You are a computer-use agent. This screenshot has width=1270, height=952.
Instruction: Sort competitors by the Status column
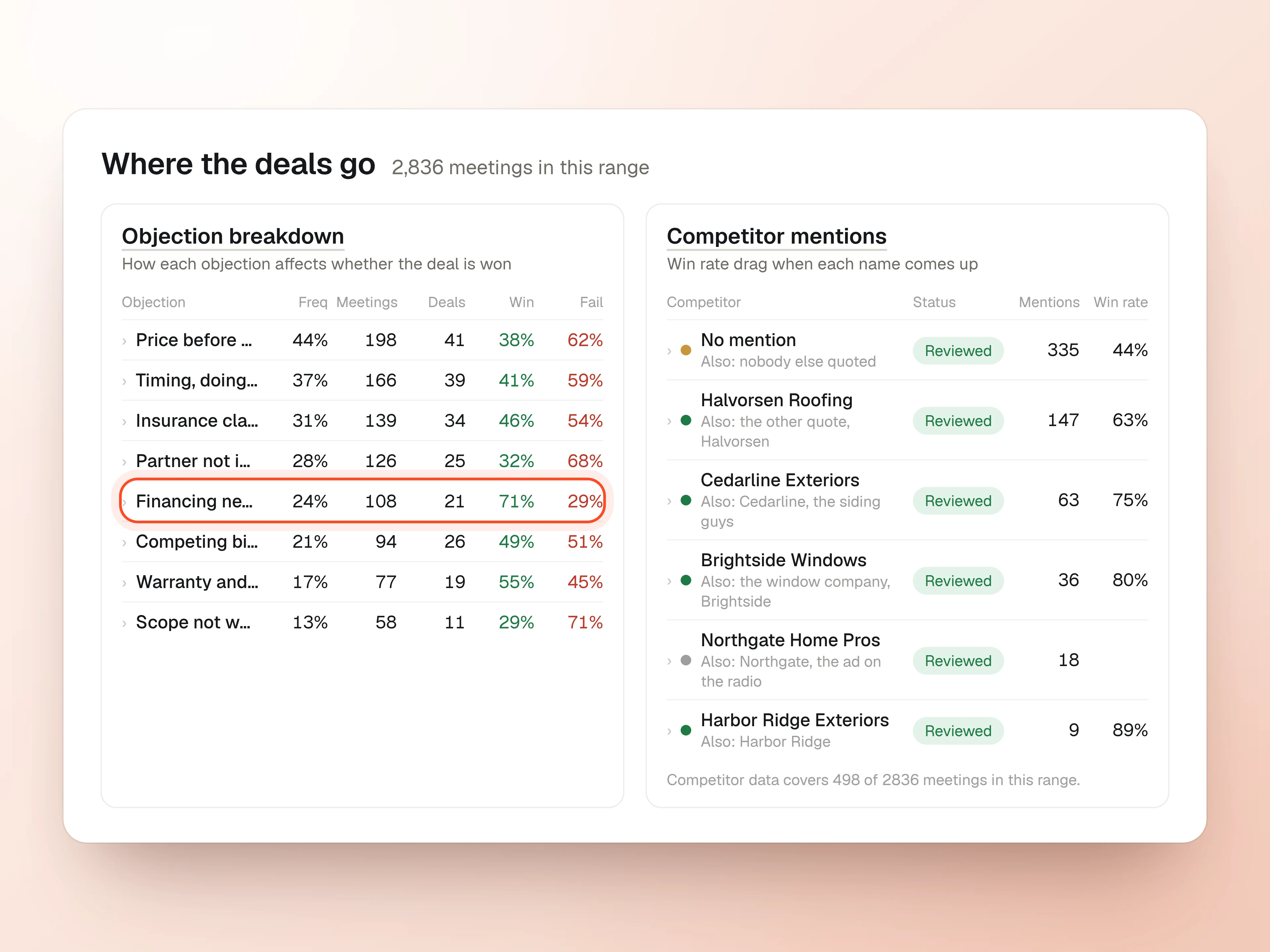tap(934, 302)
